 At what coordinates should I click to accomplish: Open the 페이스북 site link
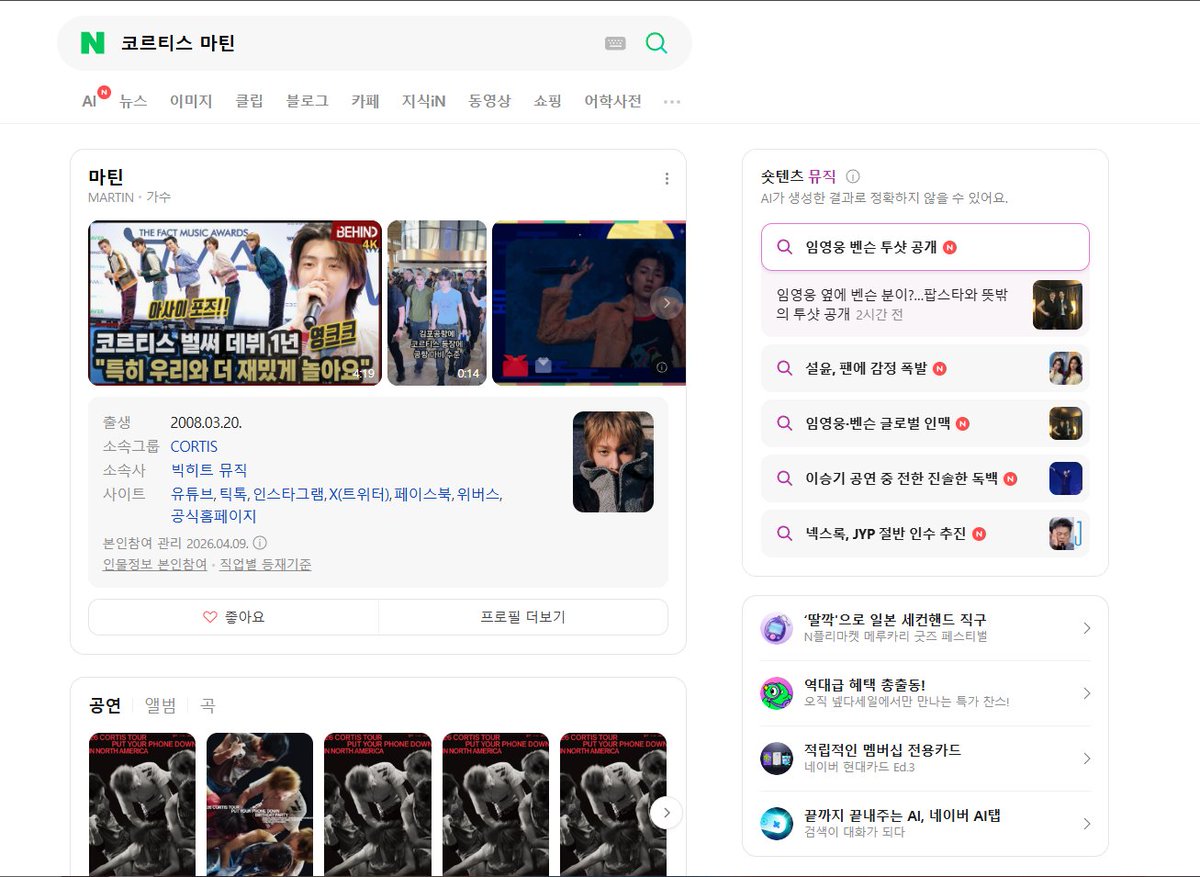tap(423, 494)
